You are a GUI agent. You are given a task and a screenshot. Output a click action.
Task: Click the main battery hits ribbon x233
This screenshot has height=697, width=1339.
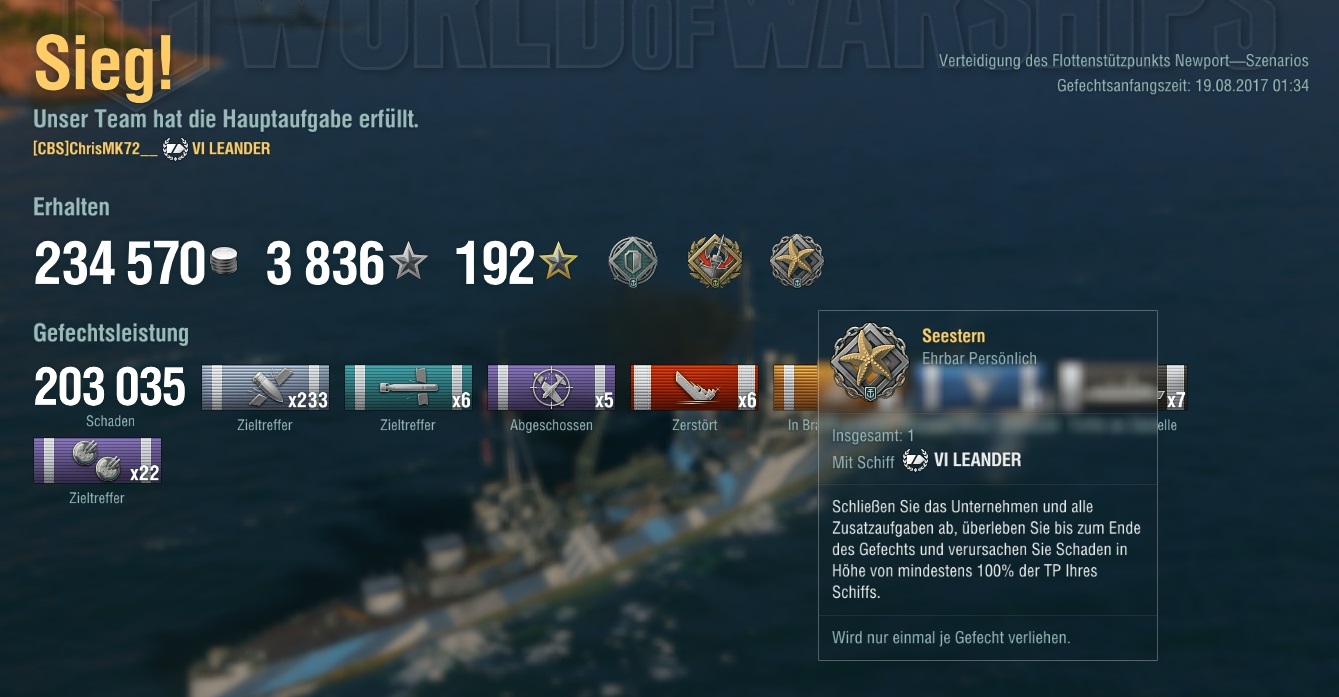point(265,388)
